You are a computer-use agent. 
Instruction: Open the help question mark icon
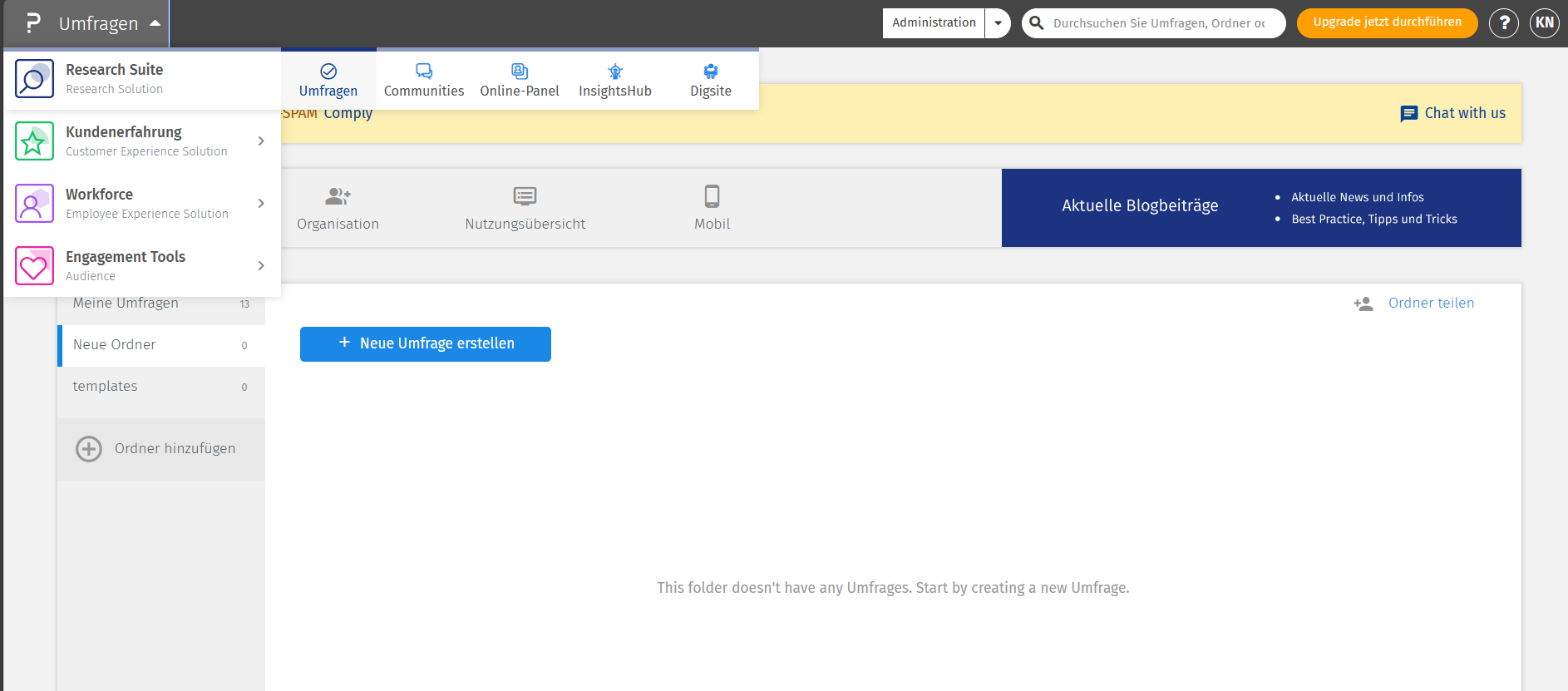[x=1504, y=23]
